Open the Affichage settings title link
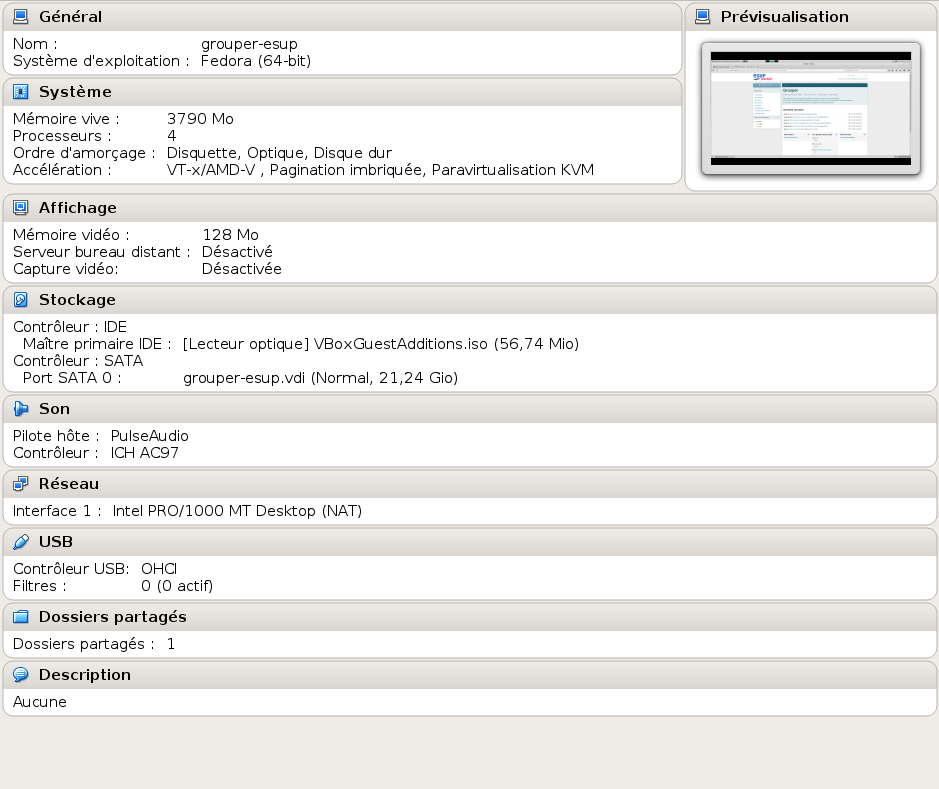 coord(78,208)
